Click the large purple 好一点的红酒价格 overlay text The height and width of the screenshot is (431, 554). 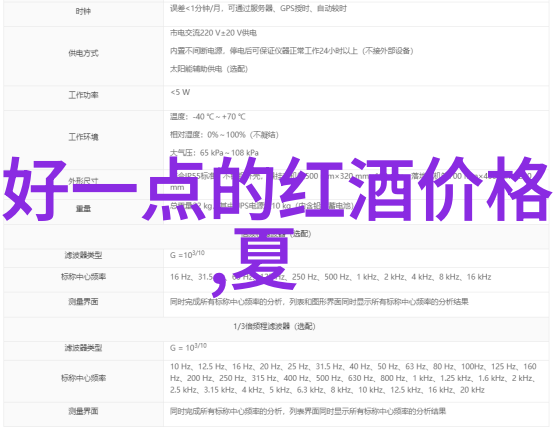click(x=277, y=189)
